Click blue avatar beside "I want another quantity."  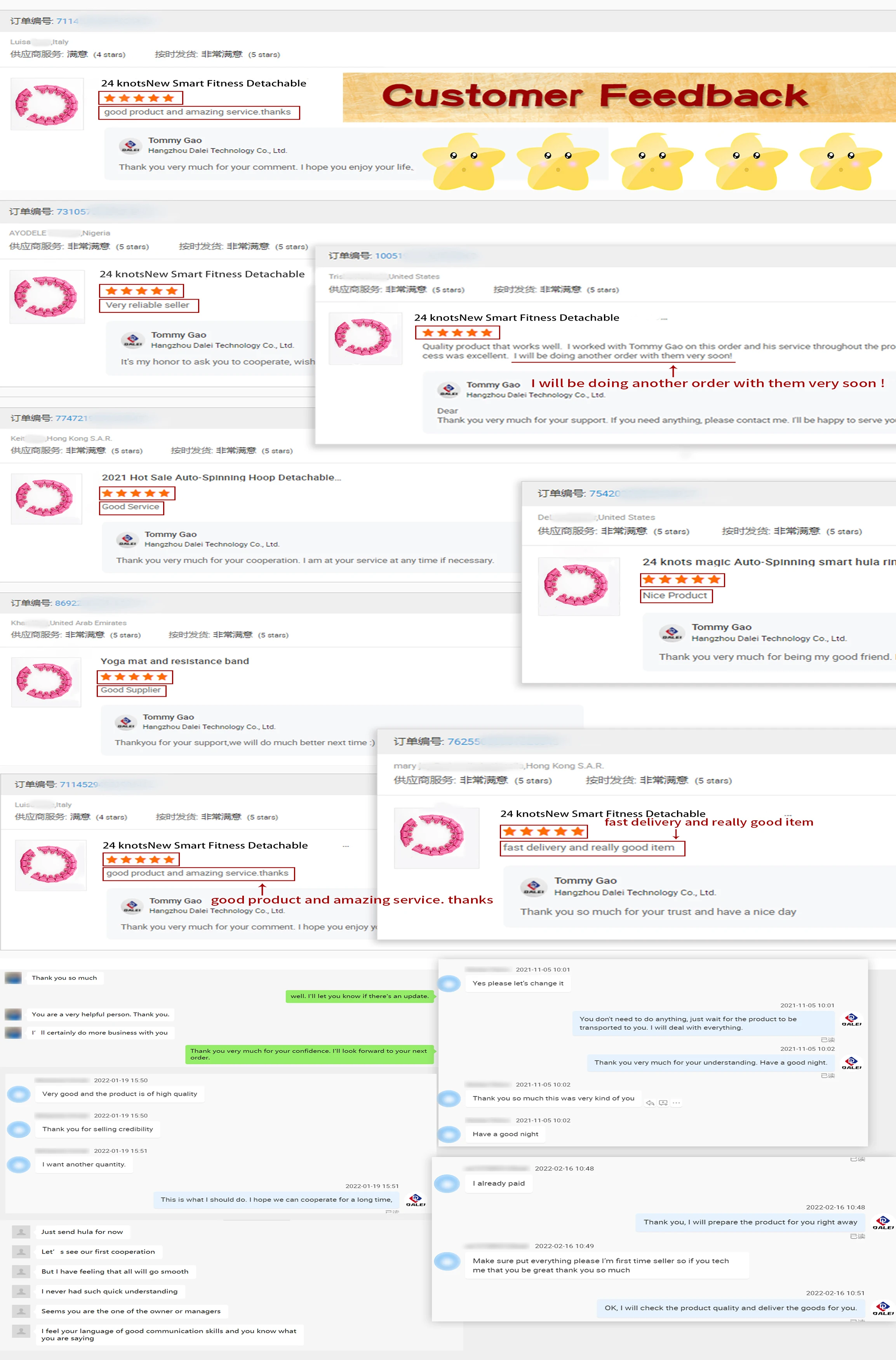point(19,1165)
